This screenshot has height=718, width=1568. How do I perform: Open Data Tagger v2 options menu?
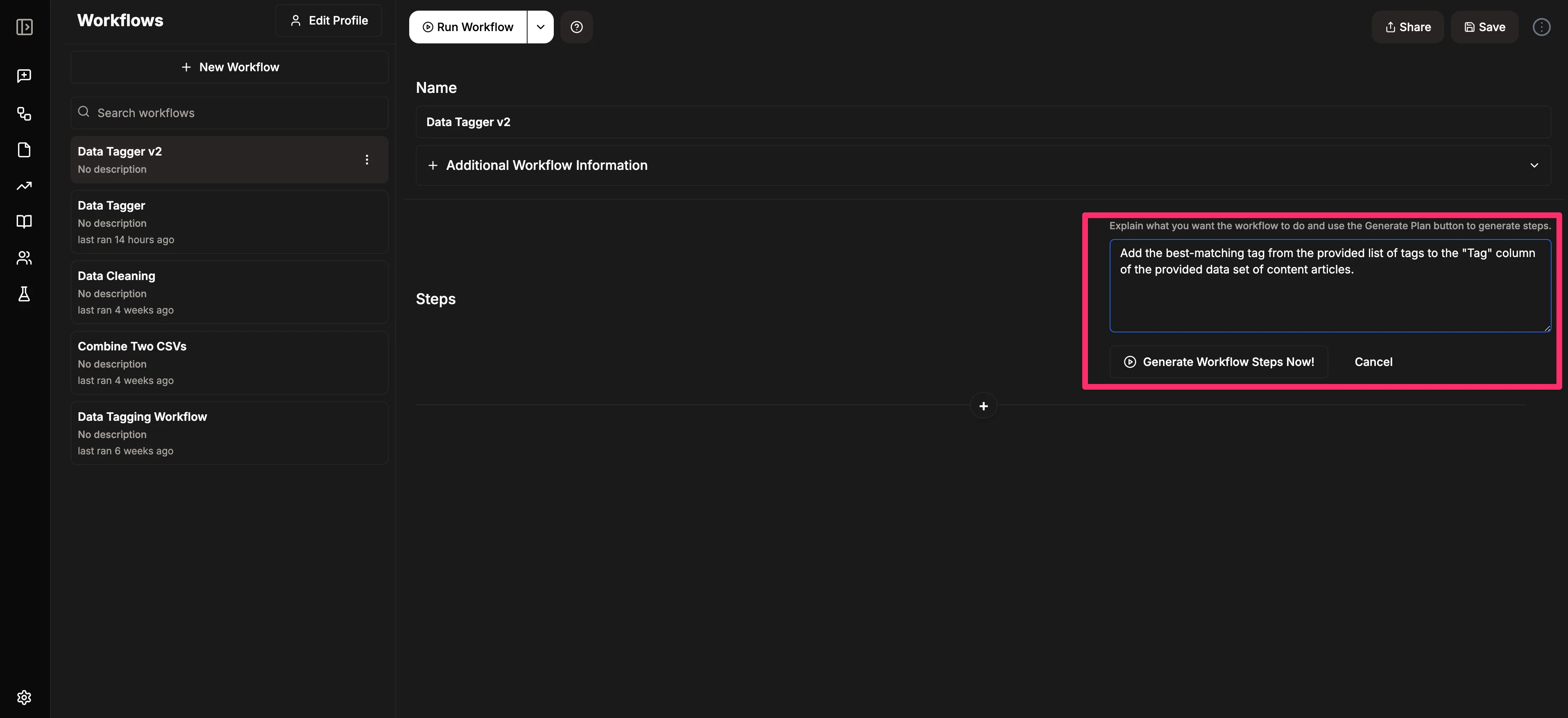pos(367,159)
